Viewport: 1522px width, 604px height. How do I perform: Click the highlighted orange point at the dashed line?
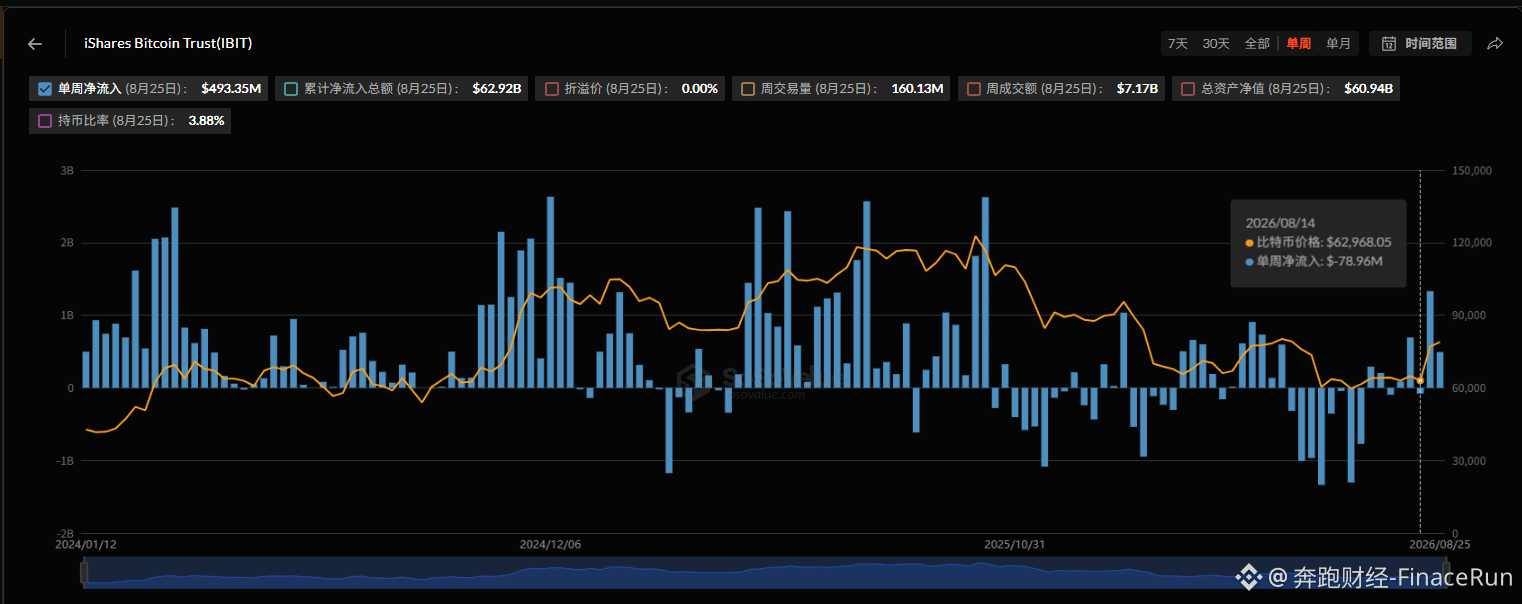[x=1420, y=380]
